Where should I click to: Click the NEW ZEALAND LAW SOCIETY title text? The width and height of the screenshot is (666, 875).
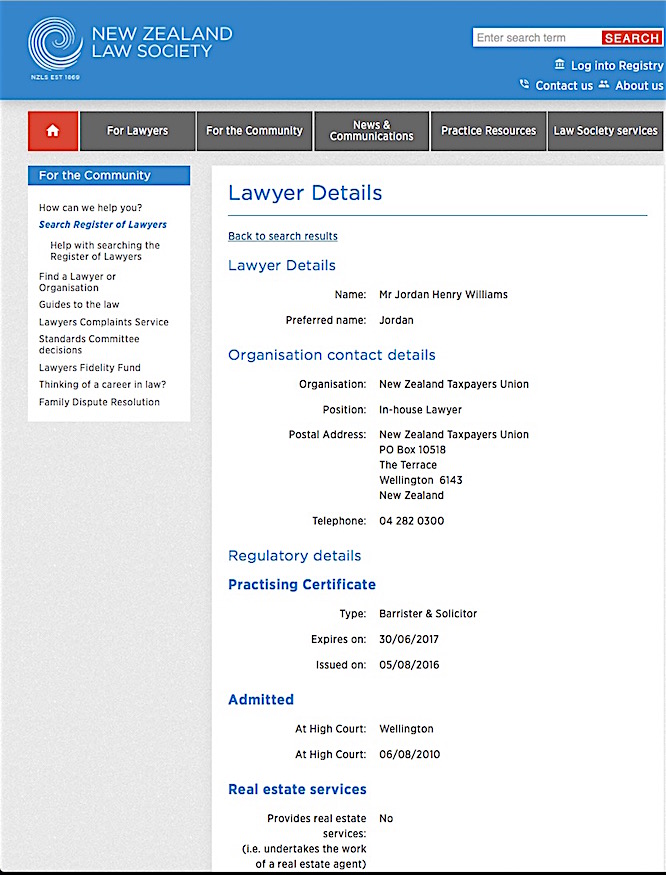(162, 42)
